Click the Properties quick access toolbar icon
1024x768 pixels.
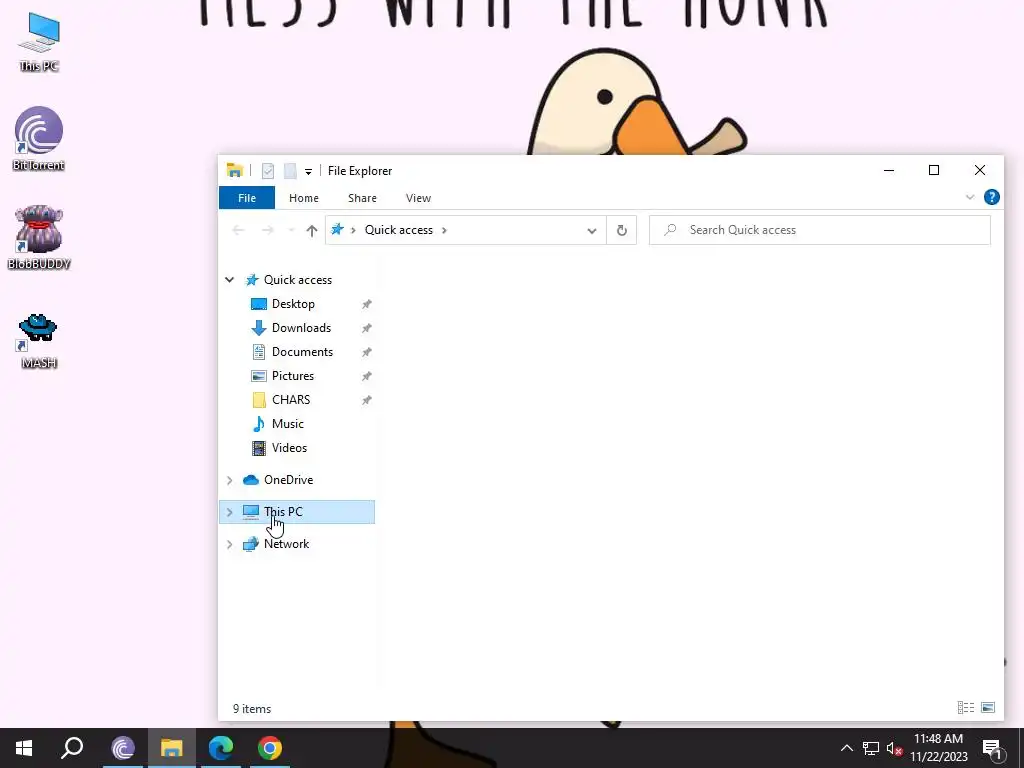click(x=268, y=171)
